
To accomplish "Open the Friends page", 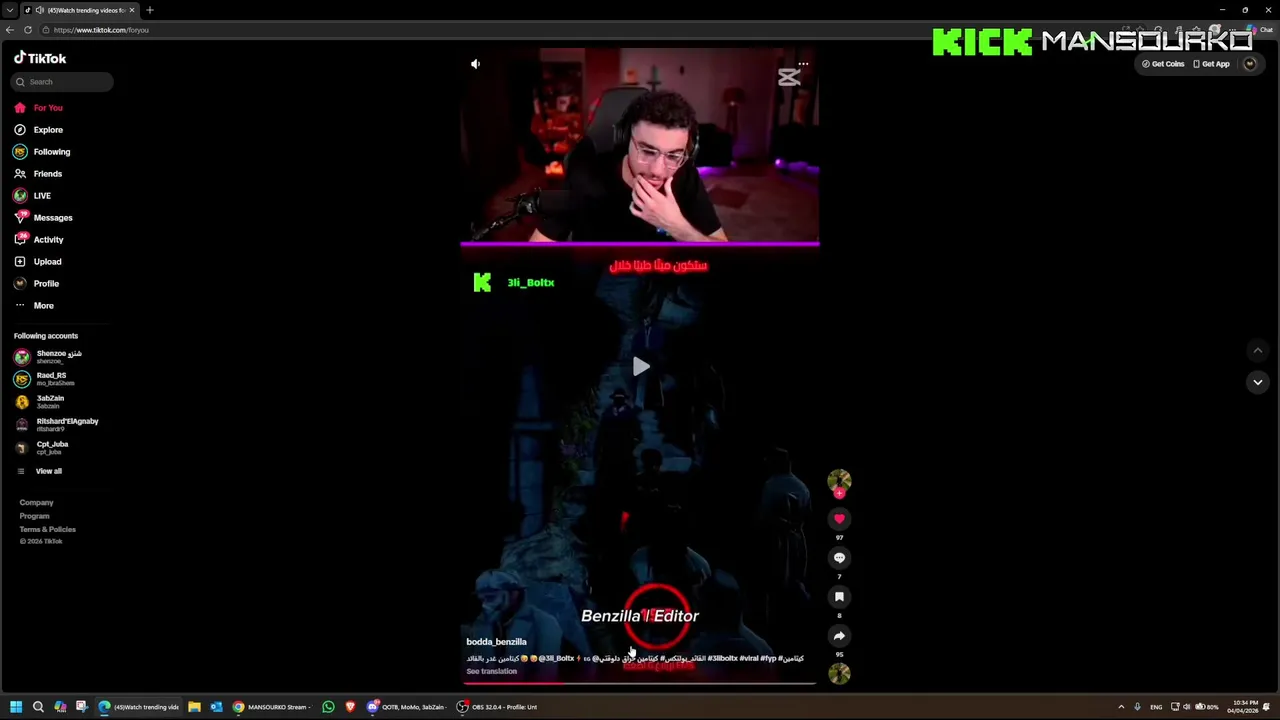I will (x=38, y=174).
